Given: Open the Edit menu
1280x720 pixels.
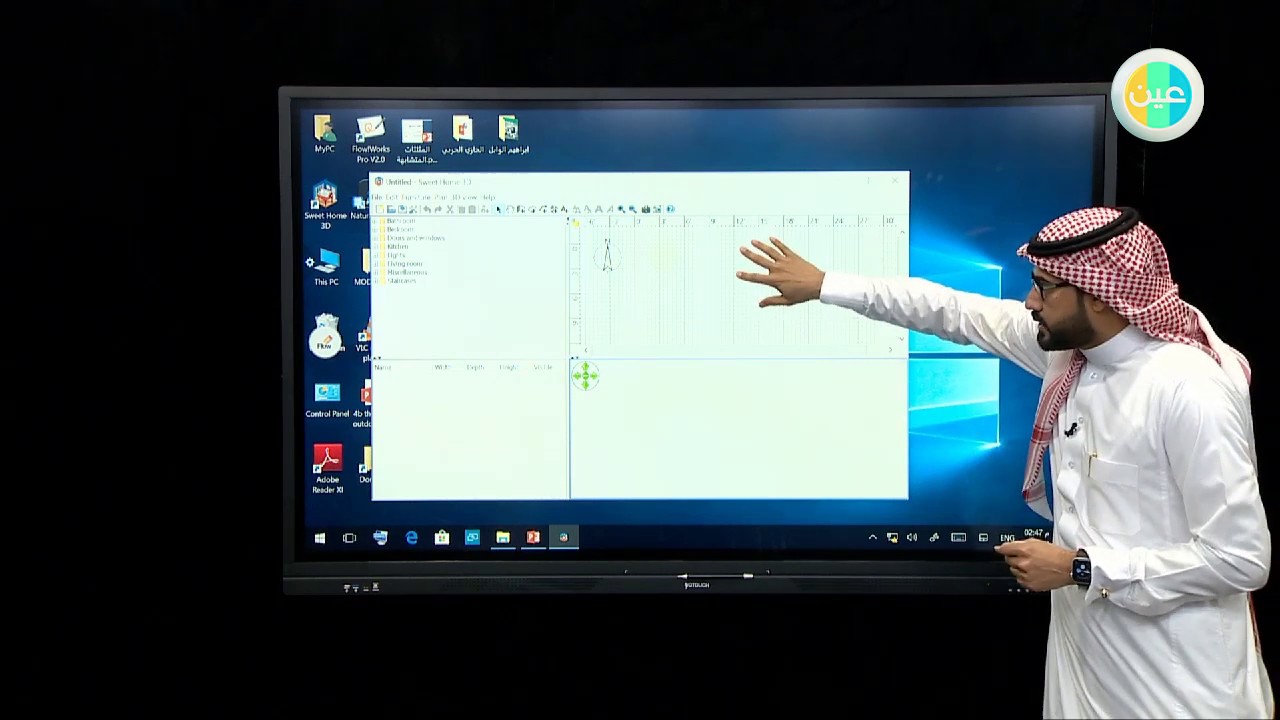Looking at the screenshot, I should click(x=391, y=197).
